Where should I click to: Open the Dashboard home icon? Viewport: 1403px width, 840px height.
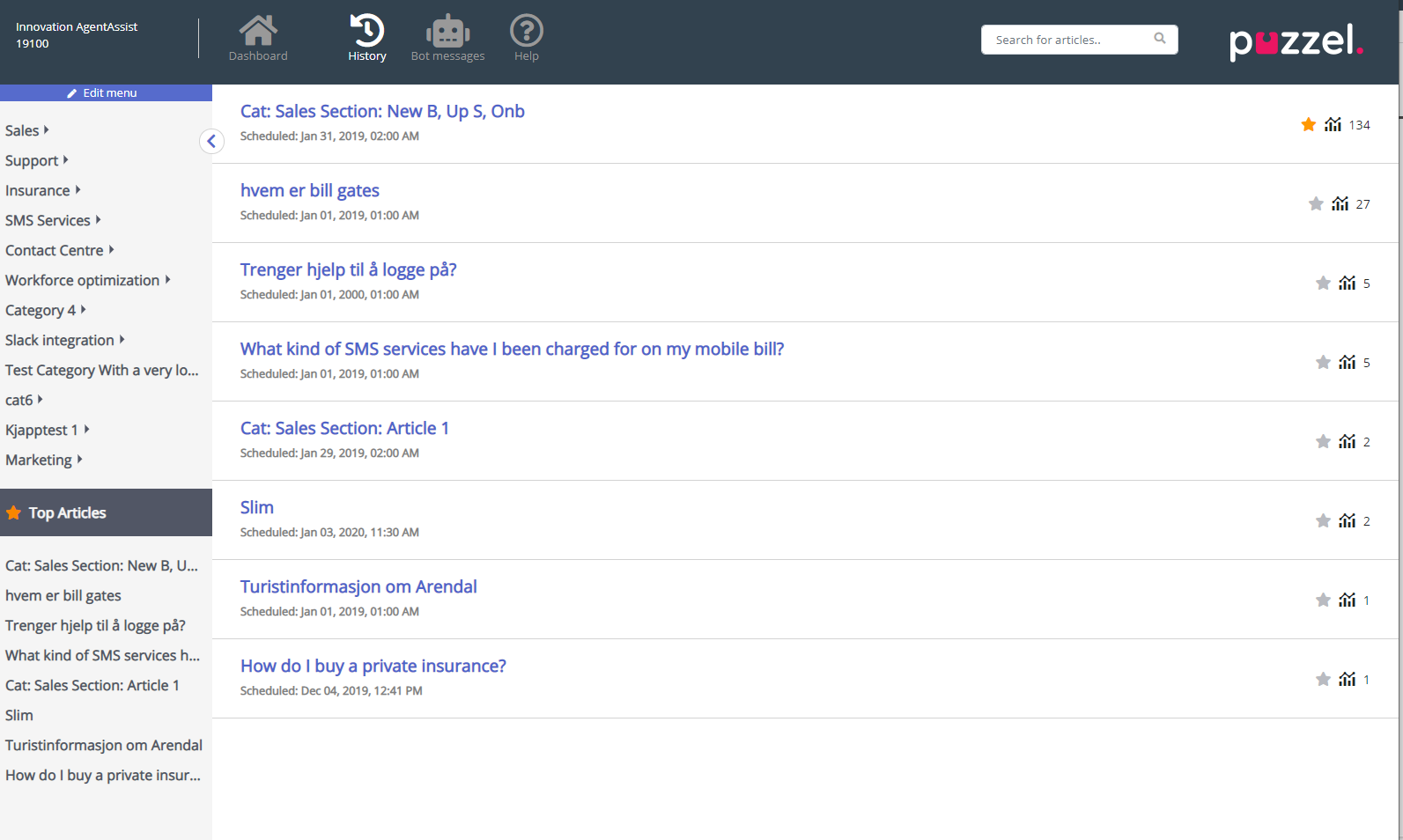[x=258, y=32]
